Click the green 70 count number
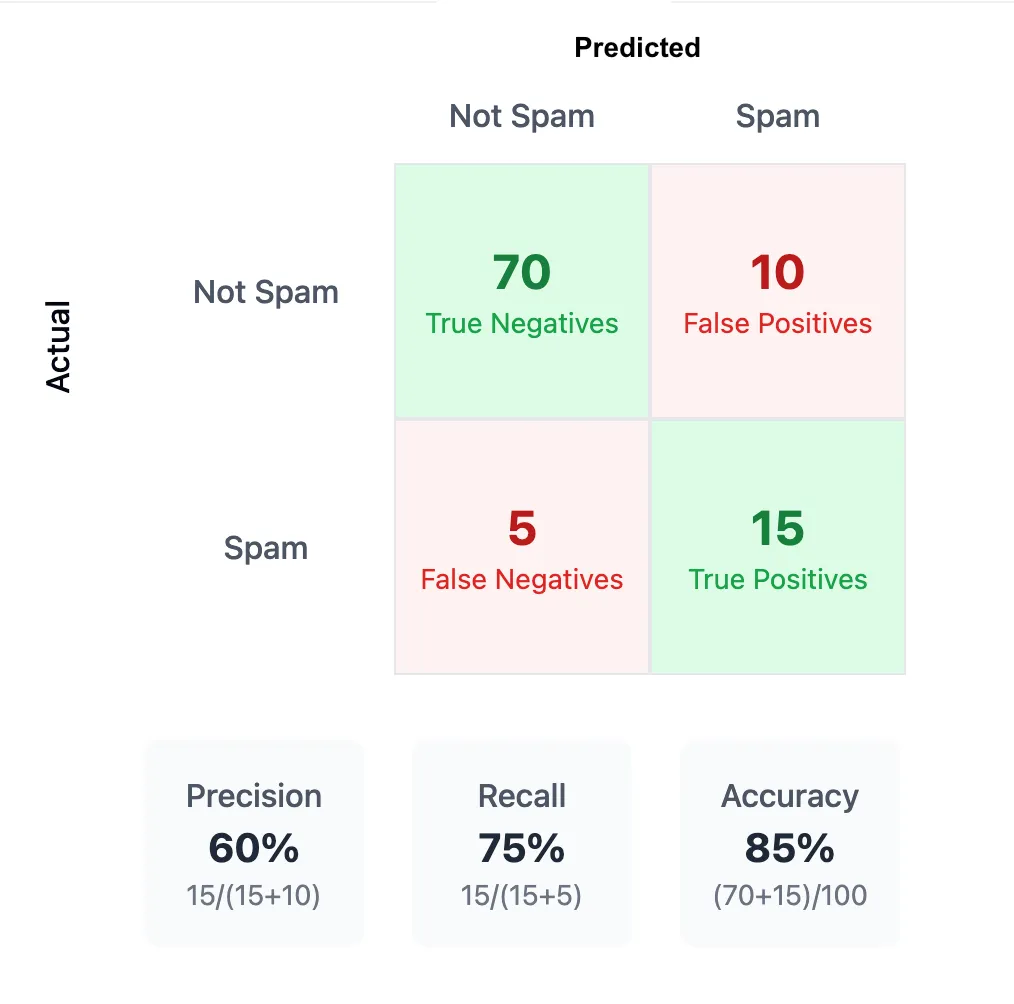The width and height of the screenshot is (1014, 1004). coord(522,272)
